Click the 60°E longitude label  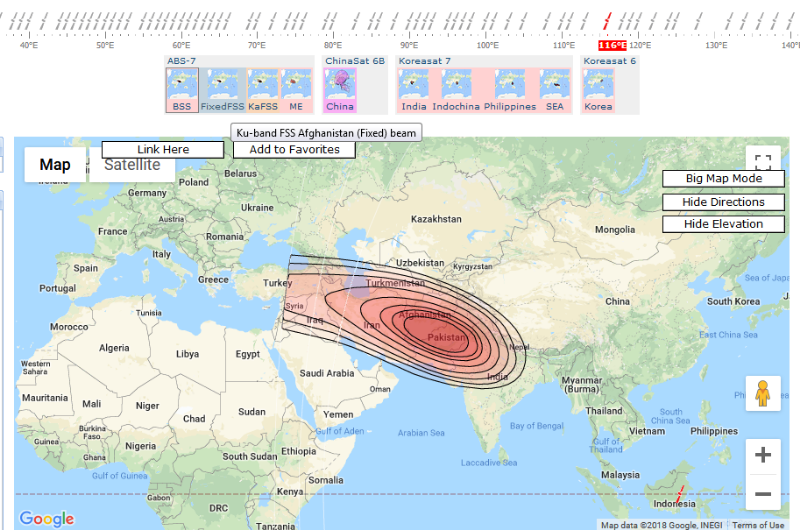click(181, 45)
